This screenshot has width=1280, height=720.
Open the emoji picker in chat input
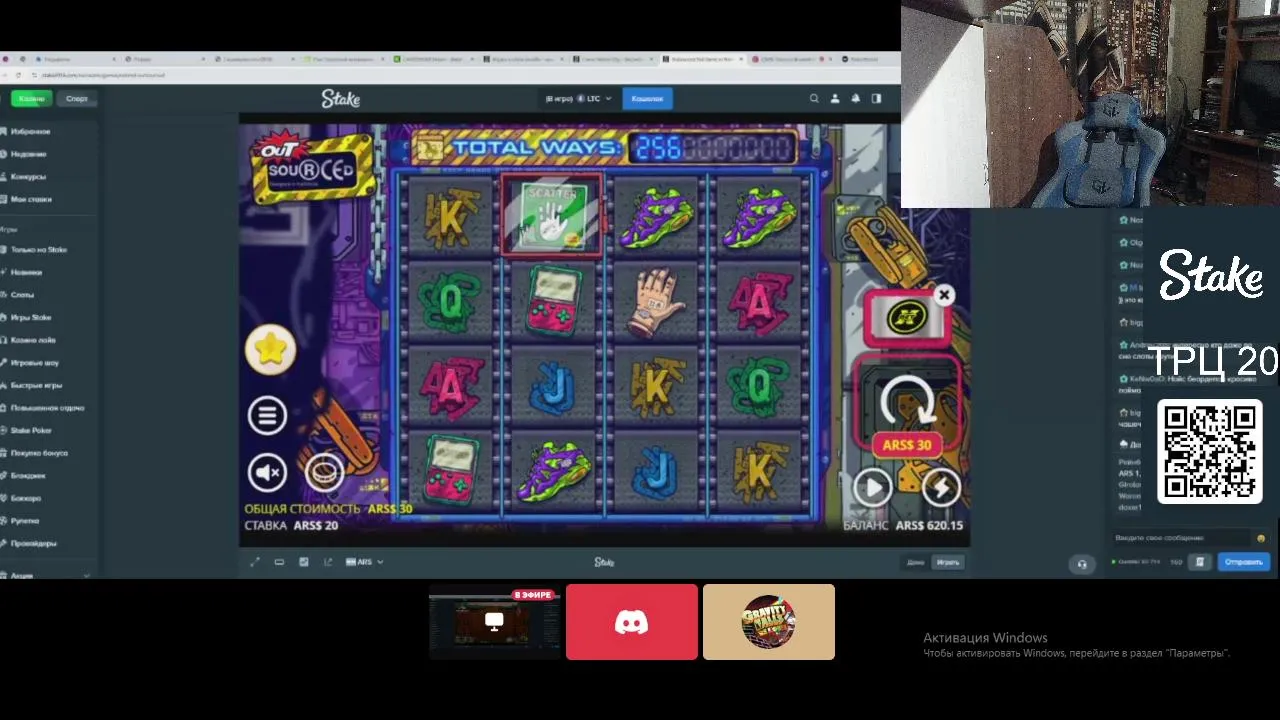[x=1261, y=538]
